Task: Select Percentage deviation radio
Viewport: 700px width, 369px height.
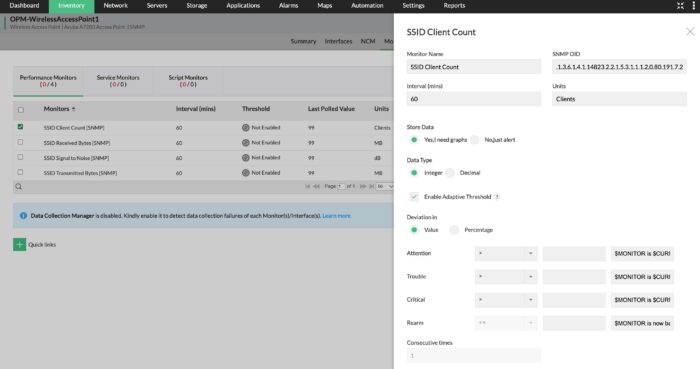Action: tap(454, 230)
